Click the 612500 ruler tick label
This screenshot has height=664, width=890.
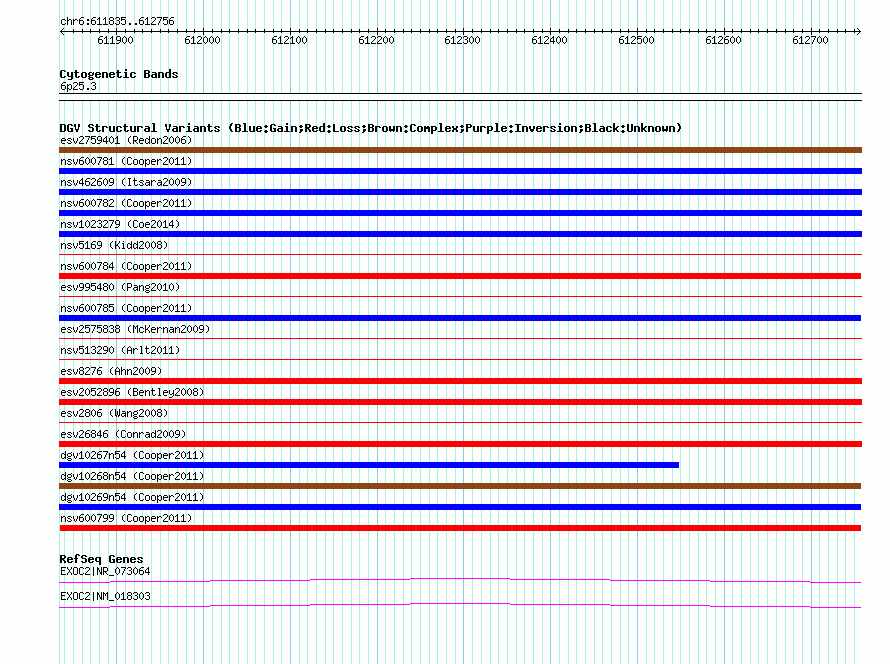636,40
